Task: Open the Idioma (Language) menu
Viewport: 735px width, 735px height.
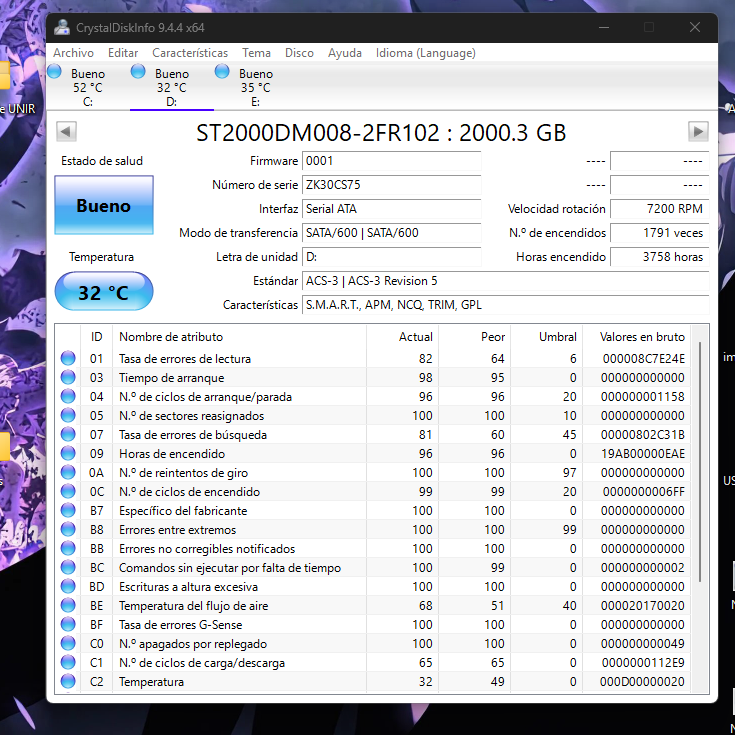Action: pos(426,53)
